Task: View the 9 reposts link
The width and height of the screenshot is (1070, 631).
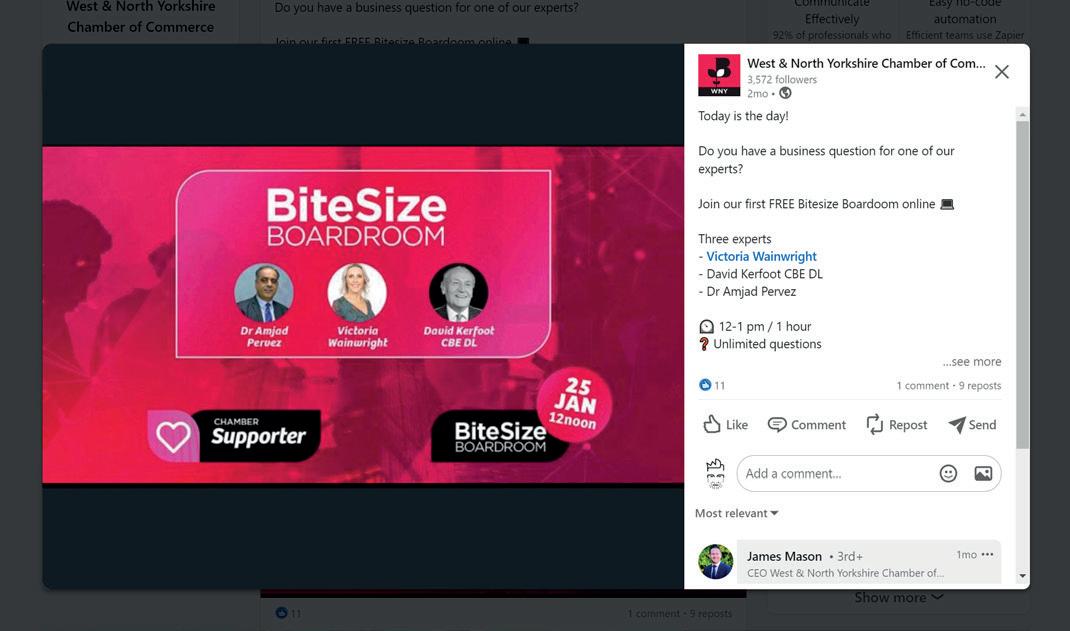Action: [x=980, y=385]
